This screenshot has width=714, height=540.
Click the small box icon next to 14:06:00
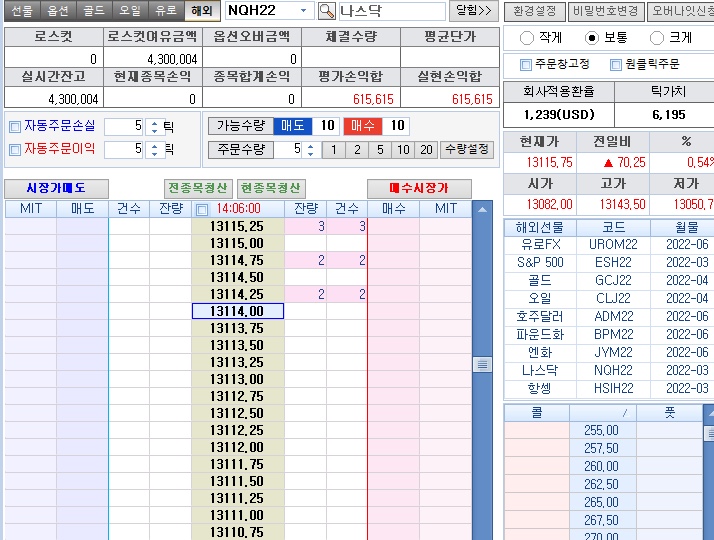point(203,209)
